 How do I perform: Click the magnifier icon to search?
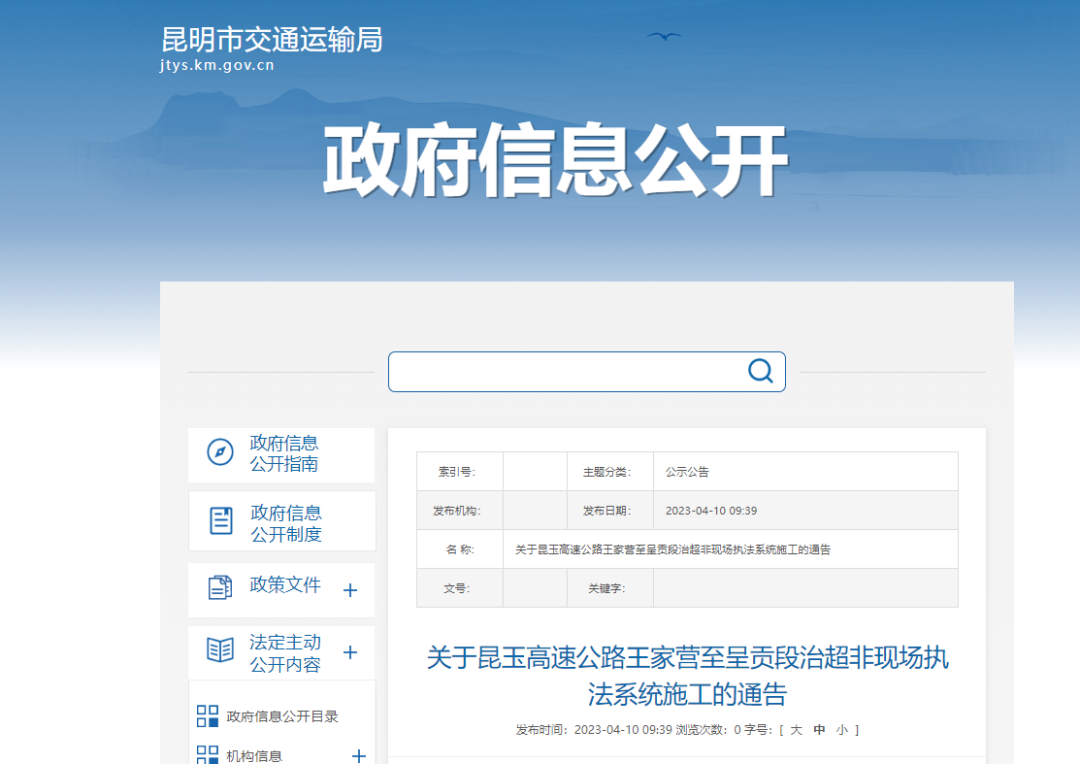(x=761, y=371)
